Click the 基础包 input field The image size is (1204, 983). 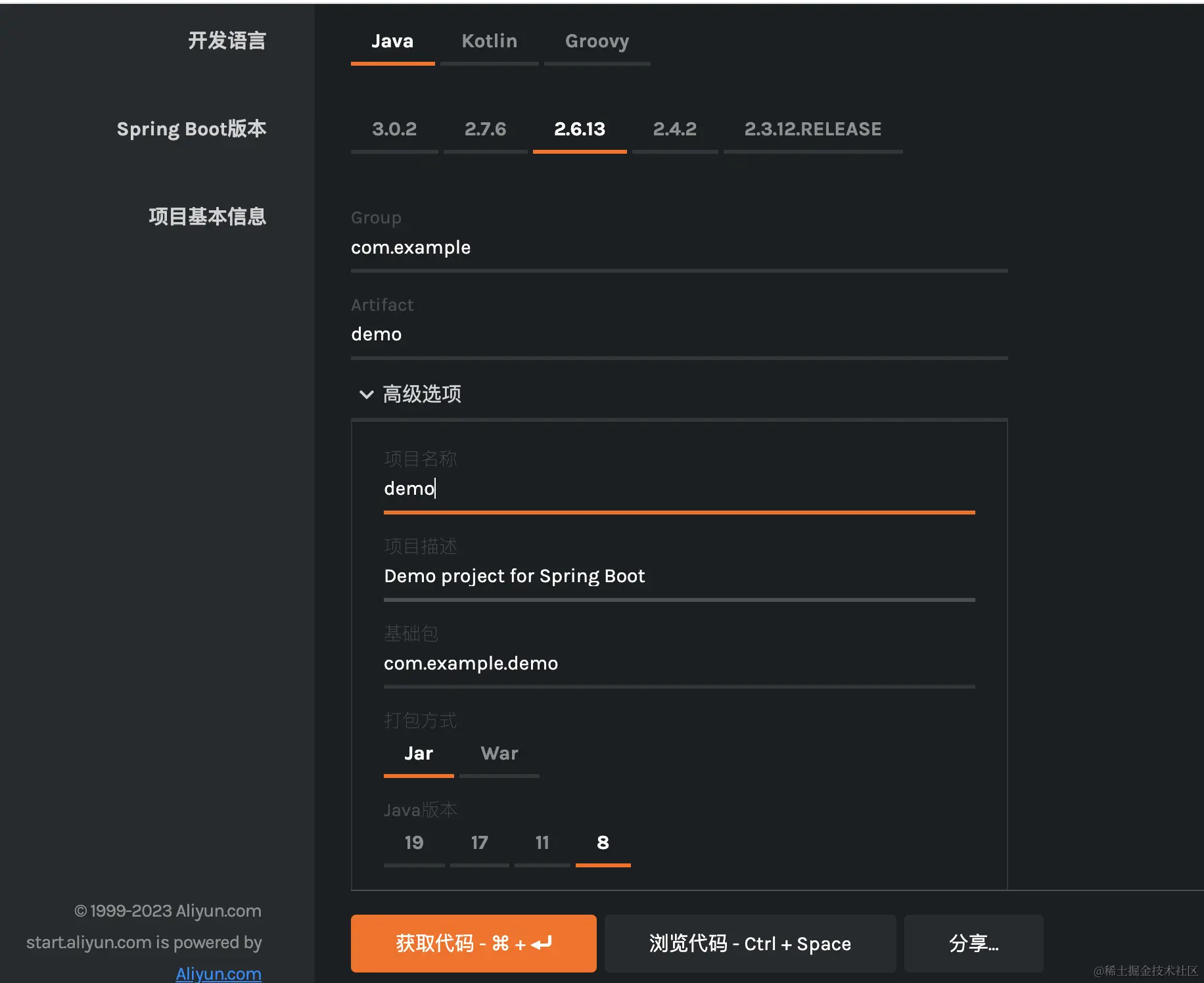point(679,664)
